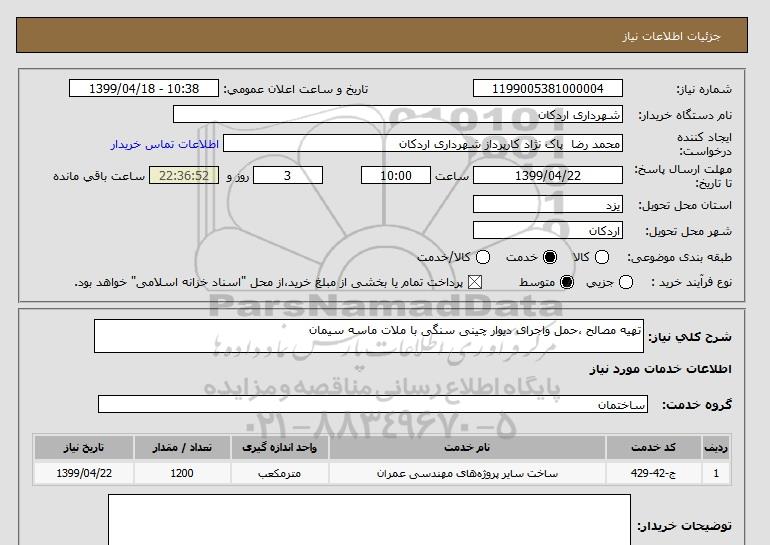The width and height of the screenshot is (770, 545).
Task: Select the خدمت radio button
Action: pos(550,257)
